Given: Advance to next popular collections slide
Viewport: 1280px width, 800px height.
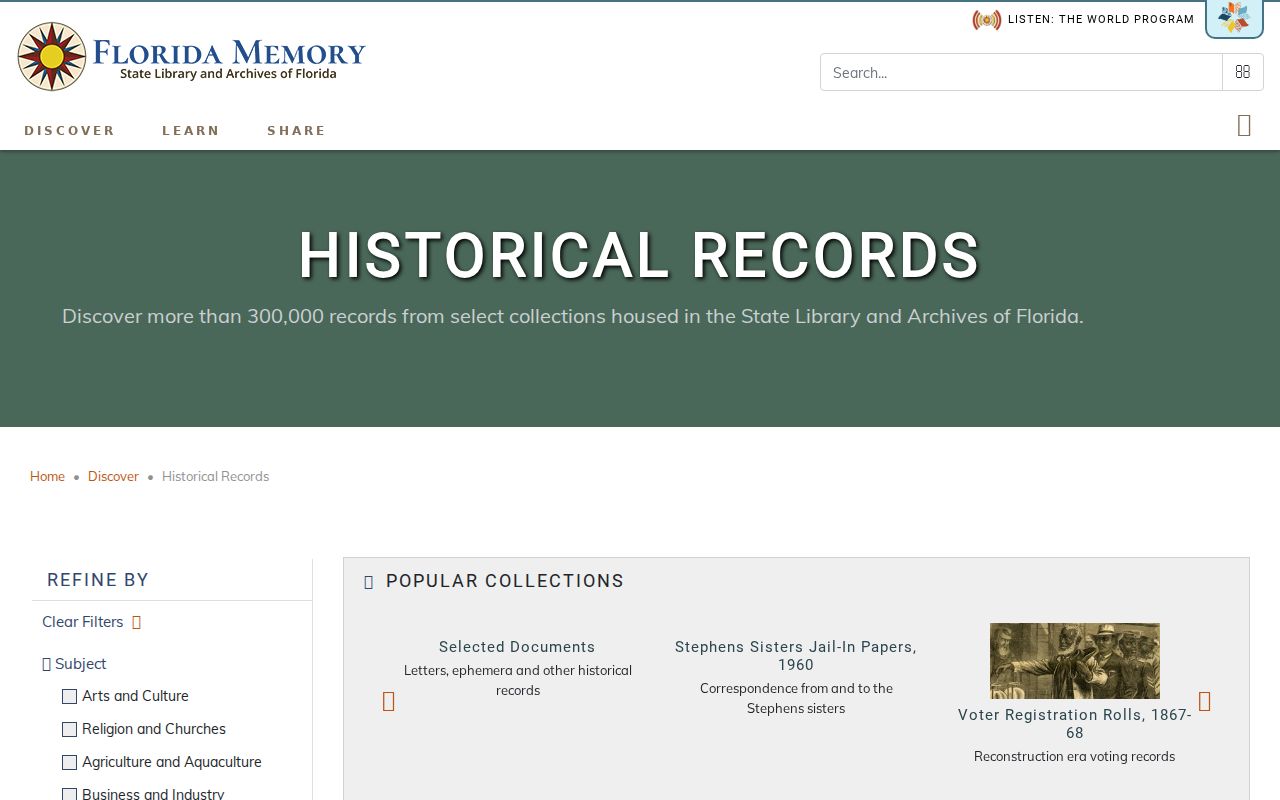Looking at the screenshot, I should coord(1204,702).
